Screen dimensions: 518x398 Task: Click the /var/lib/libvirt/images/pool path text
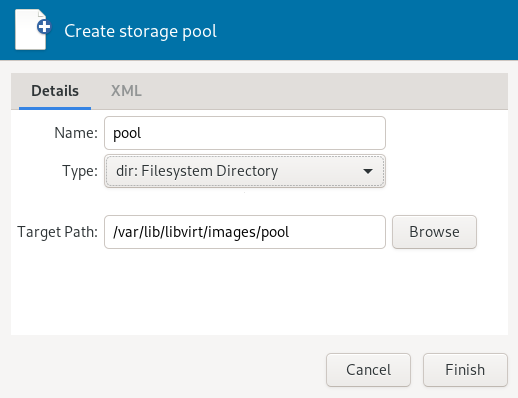pos(201,232)
